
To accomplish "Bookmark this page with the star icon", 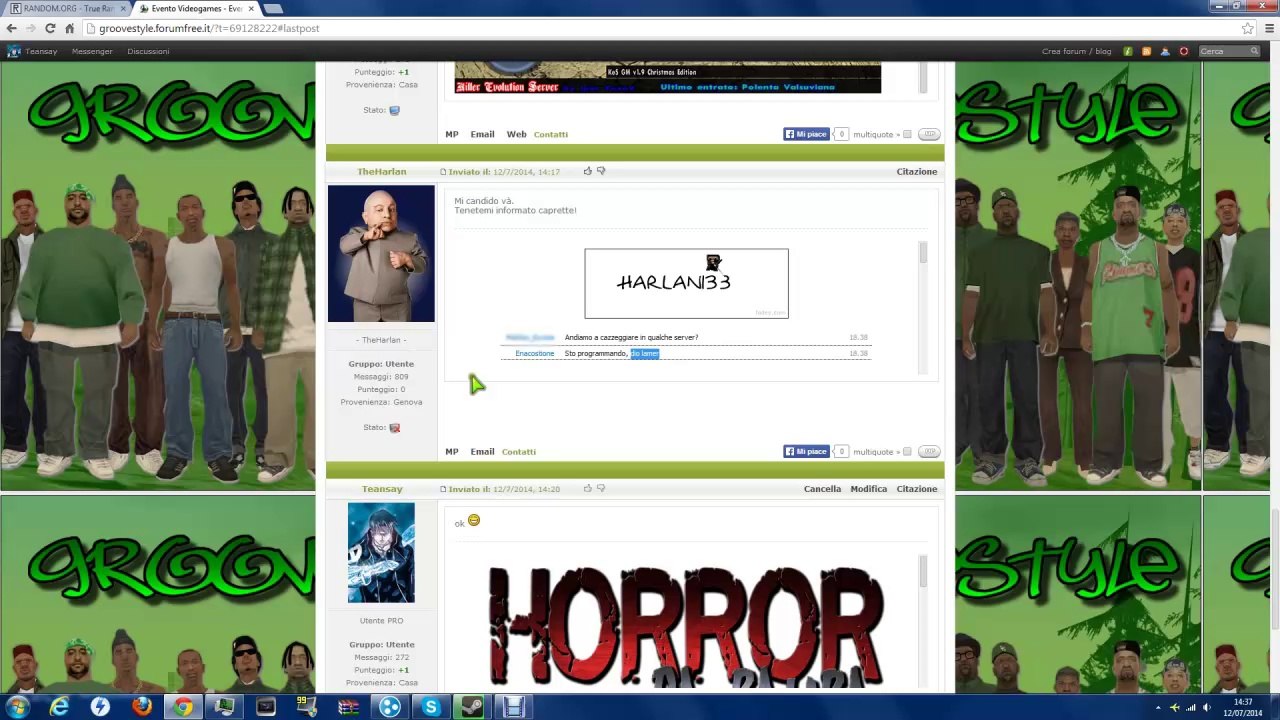I will pos(1247,28).
